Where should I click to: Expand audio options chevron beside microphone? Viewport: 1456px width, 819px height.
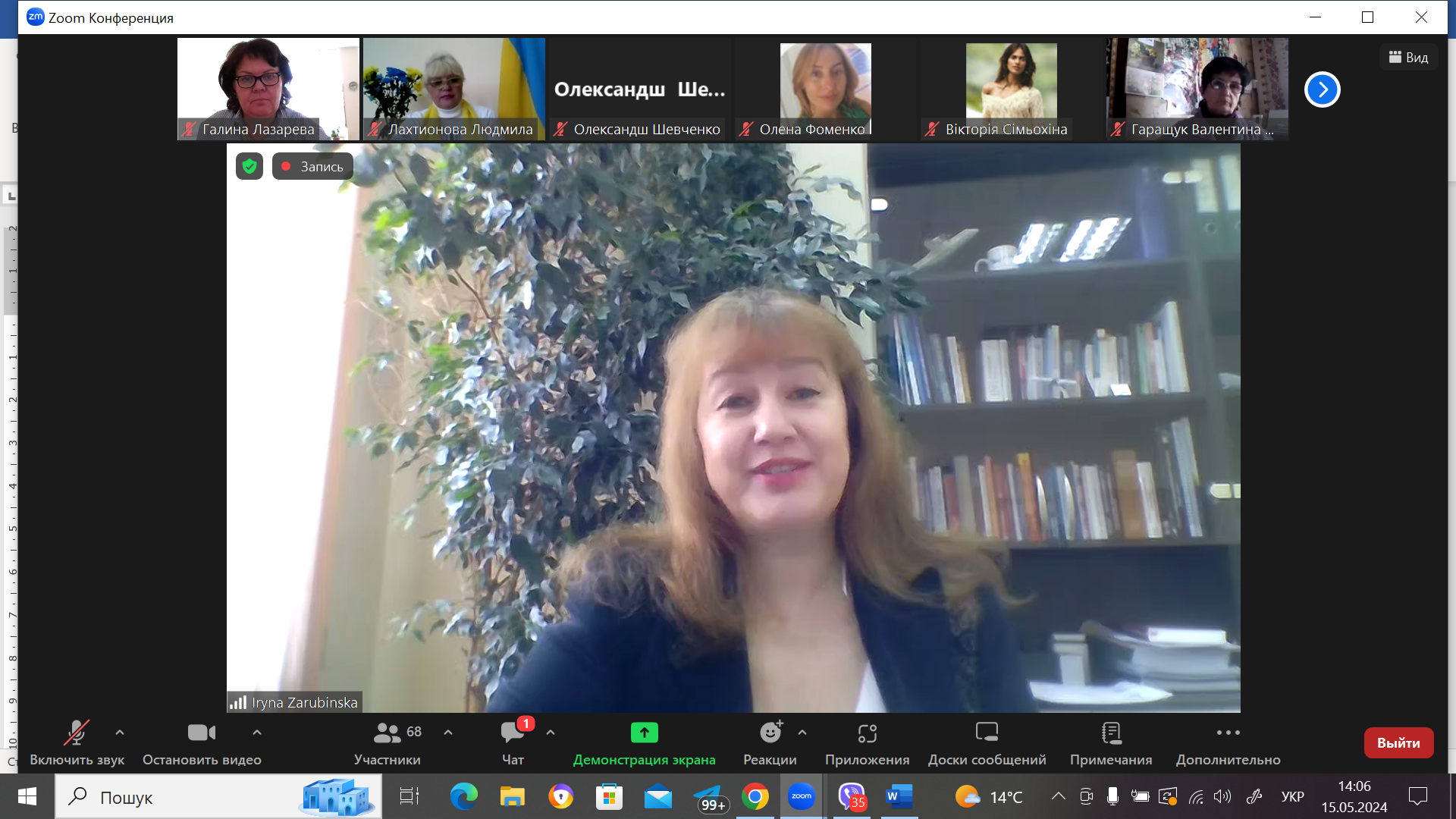(120, 733)
